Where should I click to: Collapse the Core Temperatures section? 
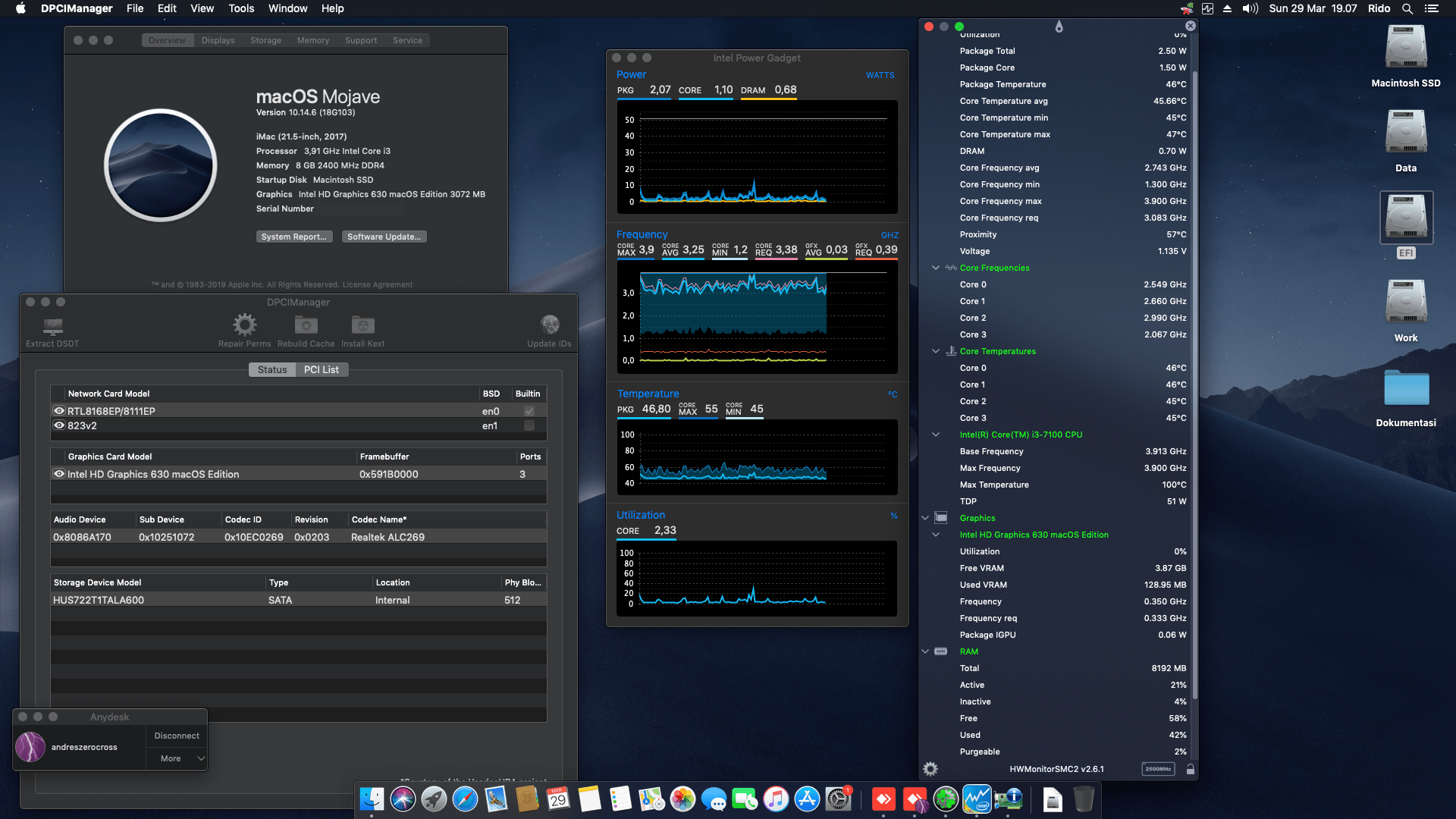click(936, 351)
